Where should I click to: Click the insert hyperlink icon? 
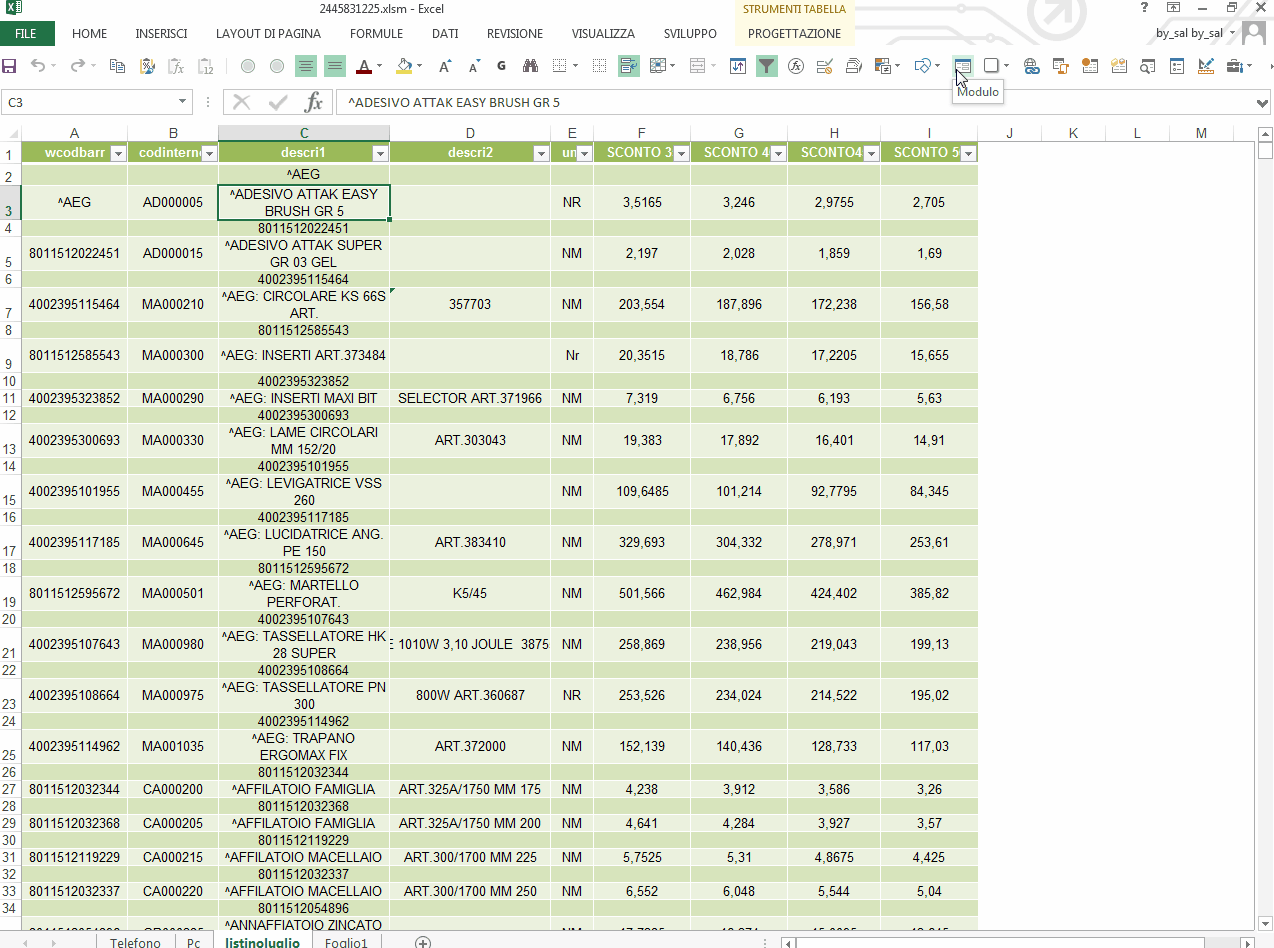click(x=1031, y=67)
